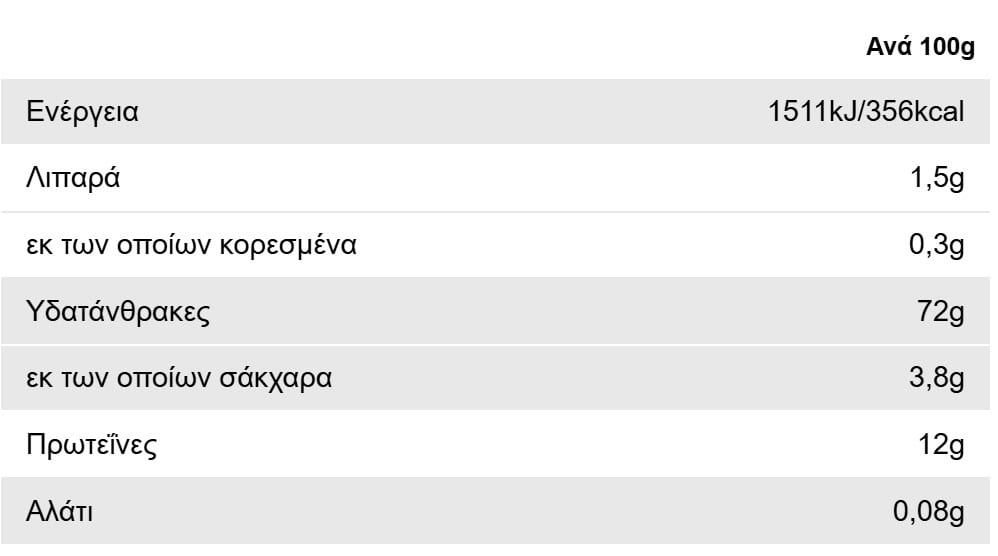Viewport: 998px width, 556px height.
Task: Select the 72g carbohydrates value
Action: [x=940, y=312]
